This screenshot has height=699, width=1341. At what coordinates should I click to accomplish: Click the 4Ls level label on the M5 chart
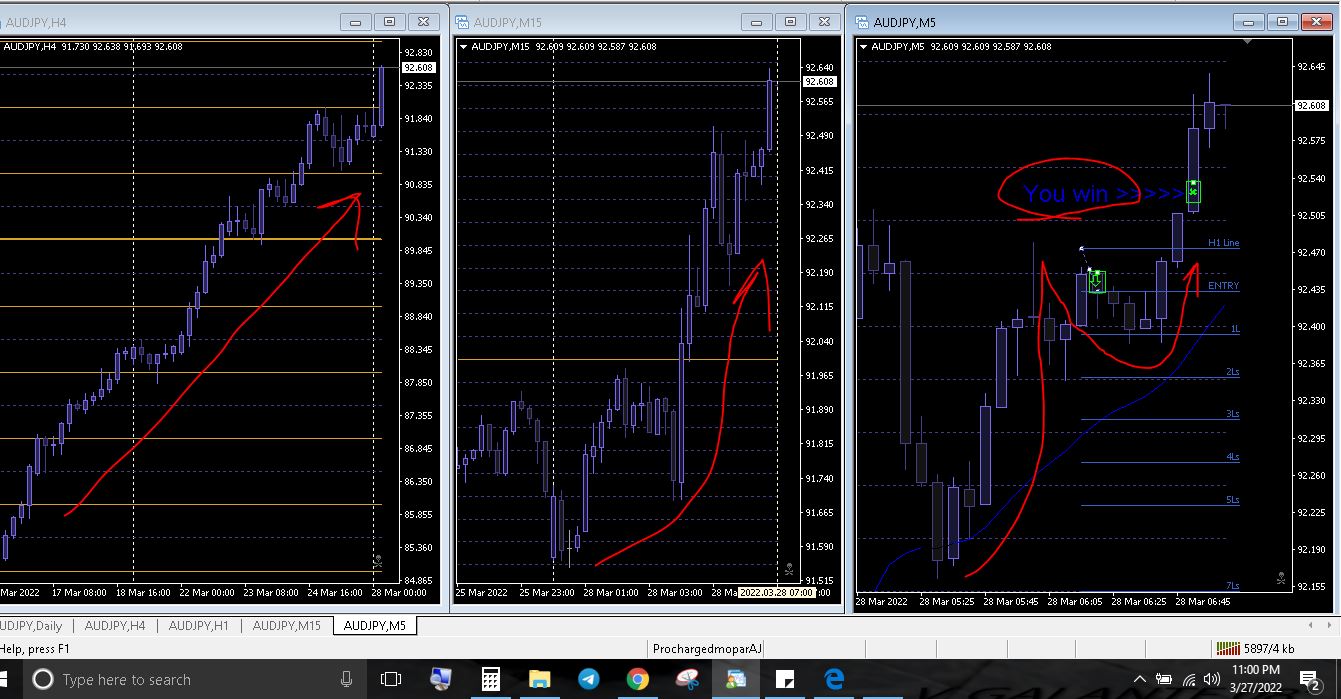tap(1232, 457)
